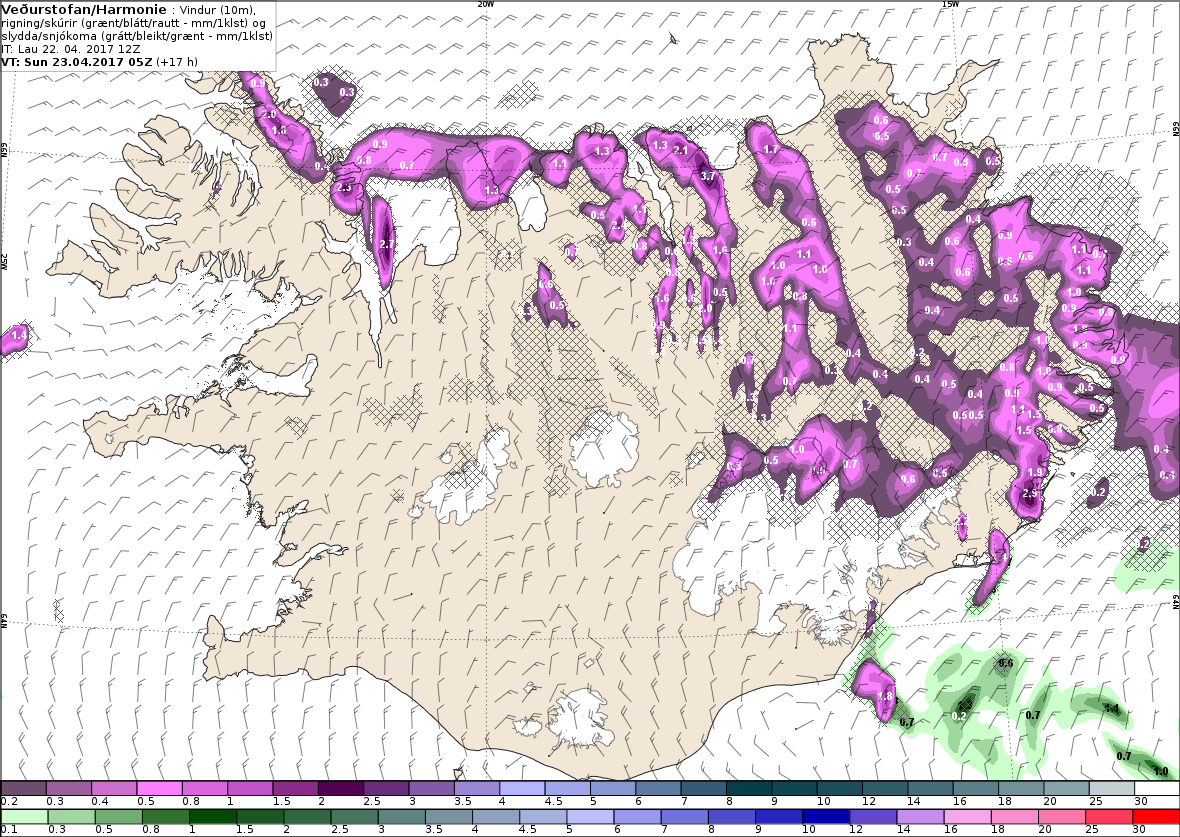The width and height of the screenshot is (1180, 837).
Task: Pick the 30 white snow legend swatch
Action: [1157, 788]
